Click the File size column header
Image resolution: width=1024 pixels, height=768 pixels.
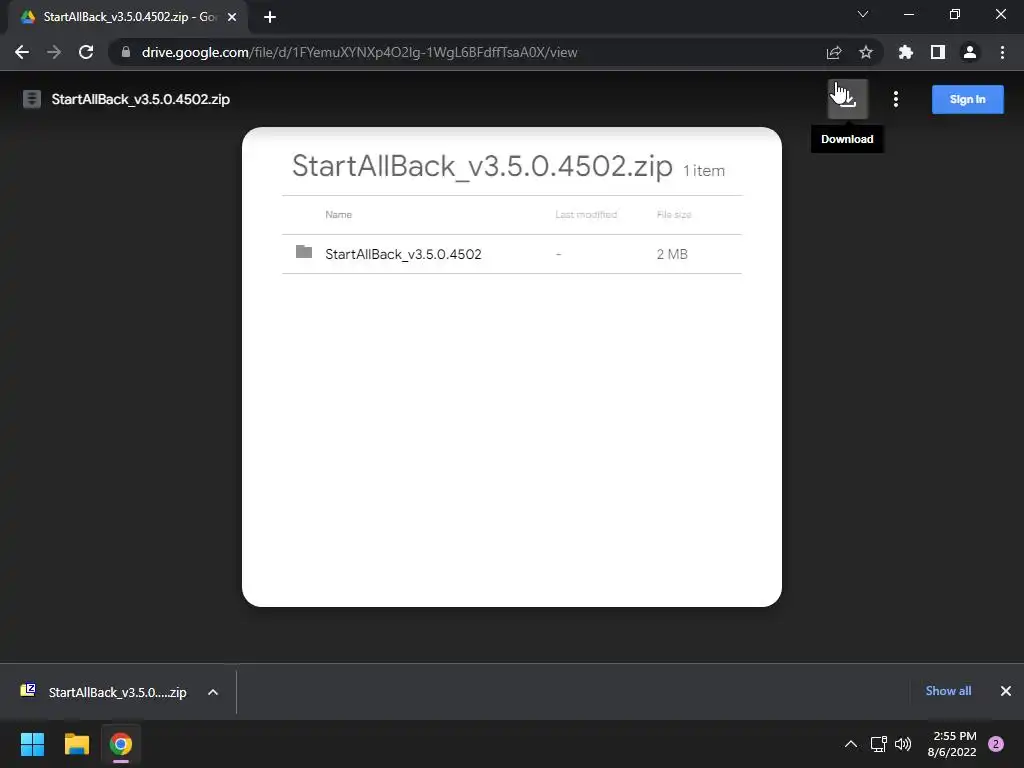tap(674, 214)
